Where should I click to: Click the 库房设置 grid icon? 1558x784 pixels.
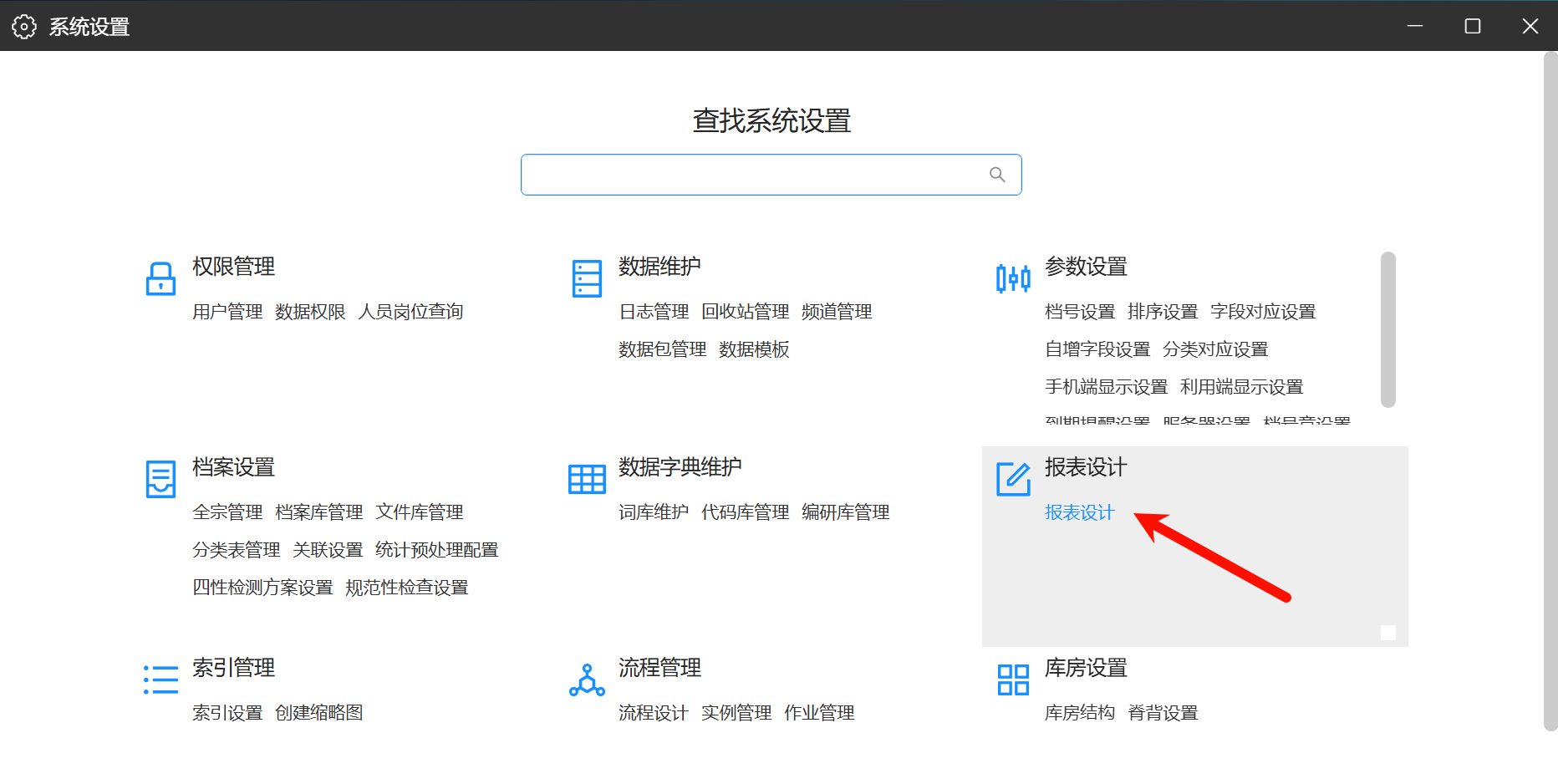1013,680
